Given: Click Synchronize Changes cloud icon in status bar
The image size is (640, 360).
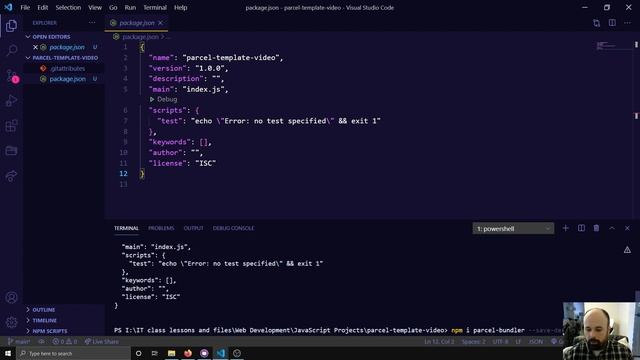Looking at the screenshot, I should coord(41,342).
